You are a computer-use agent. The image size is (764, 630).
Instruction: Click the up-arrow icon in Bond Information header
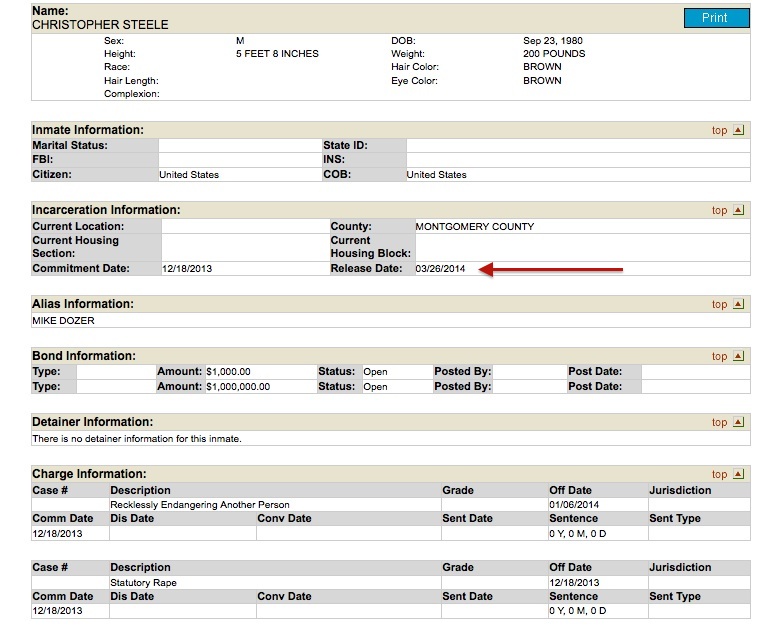pyautogui.click(x=739, y=356)
